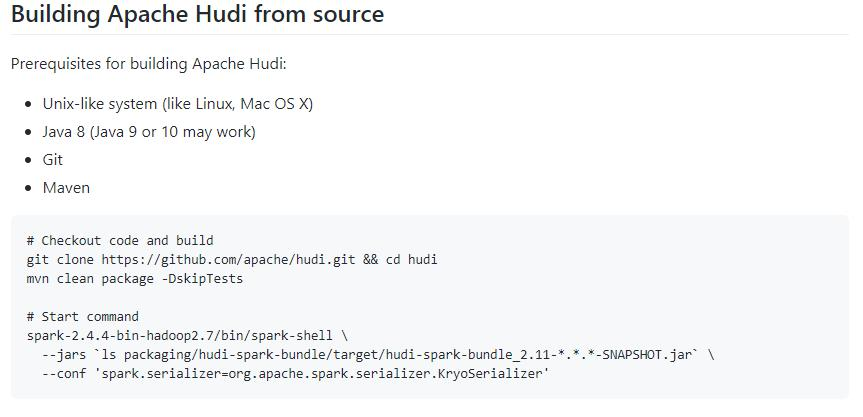This screenshot has height=417, width=863.
Task: Click the "Maven" list item
Action: click(x=66, y=188)
